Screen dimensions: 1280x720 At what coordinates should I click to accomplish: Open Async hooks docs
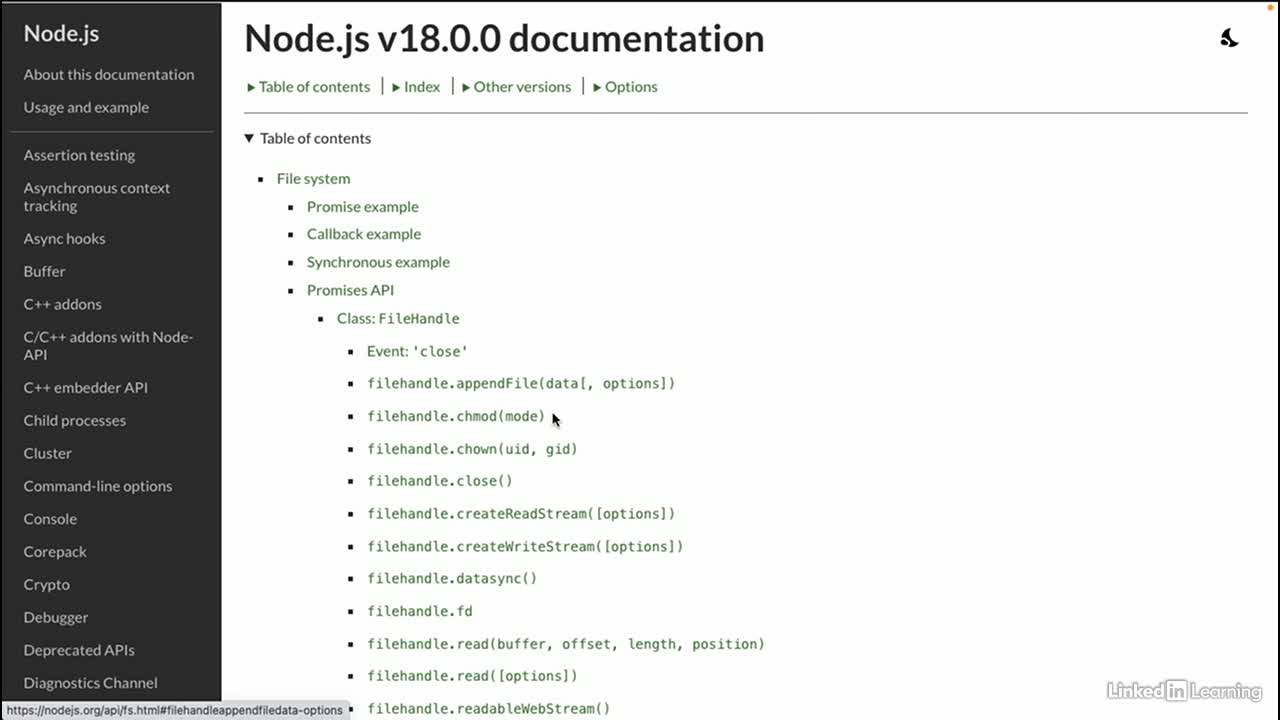64,238
